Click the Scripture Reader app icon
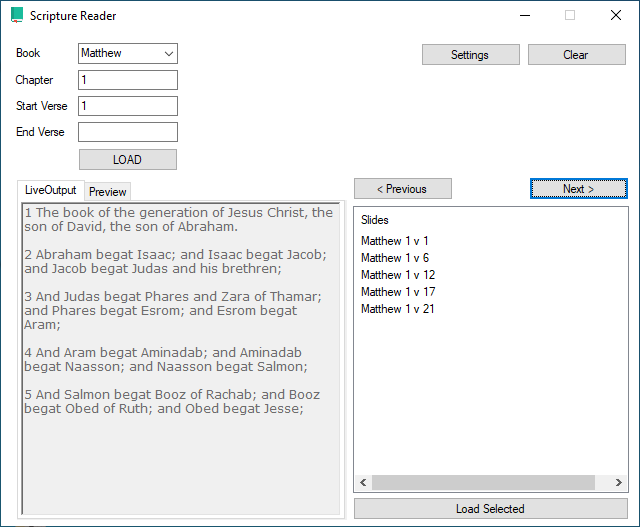The height and width of the screenshot is (527, 640). (16, 16)
